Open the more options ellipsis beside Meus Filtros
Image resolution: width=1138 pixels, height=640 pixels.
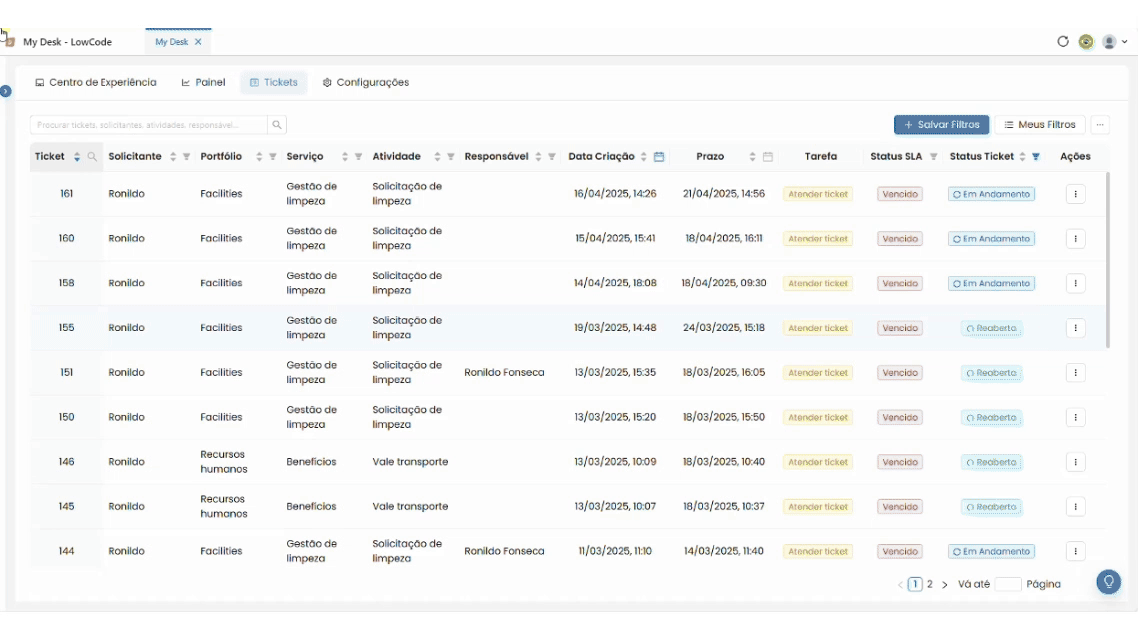[1100, 125]
